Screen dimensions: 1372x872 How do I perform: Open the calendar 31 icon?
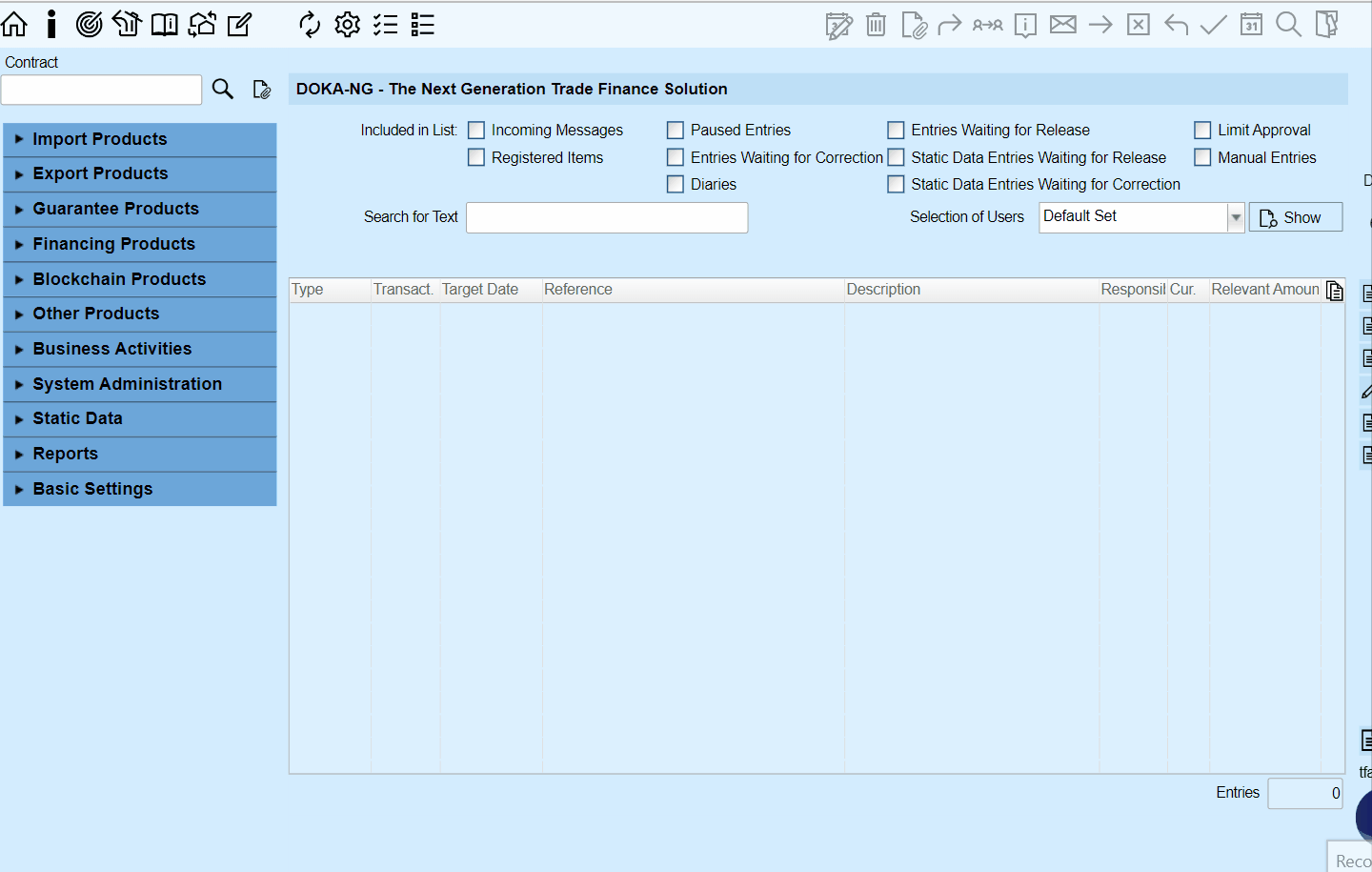(1251, 24)
